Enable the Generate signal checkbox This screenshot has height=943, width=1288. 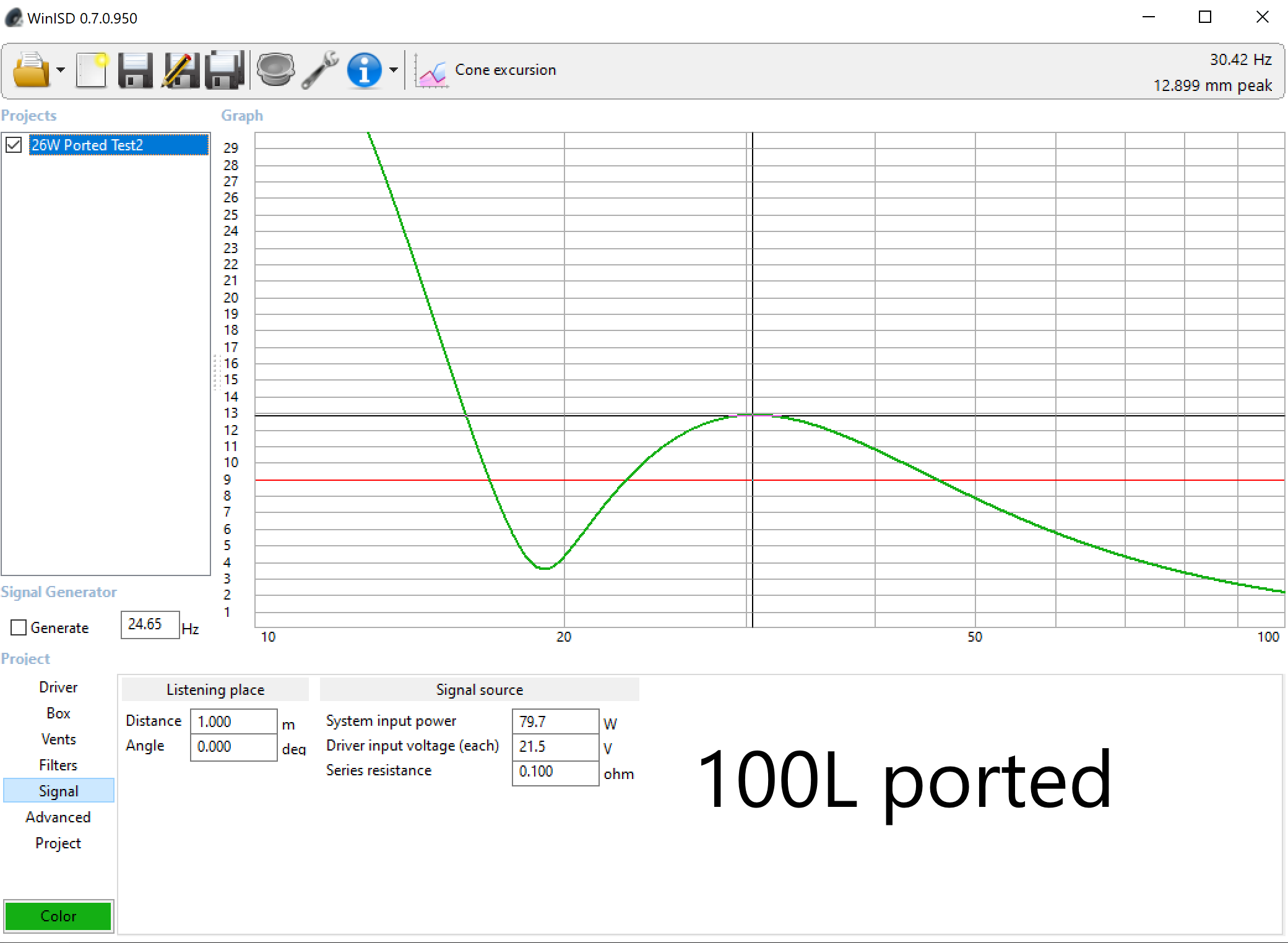pos(19,627)
